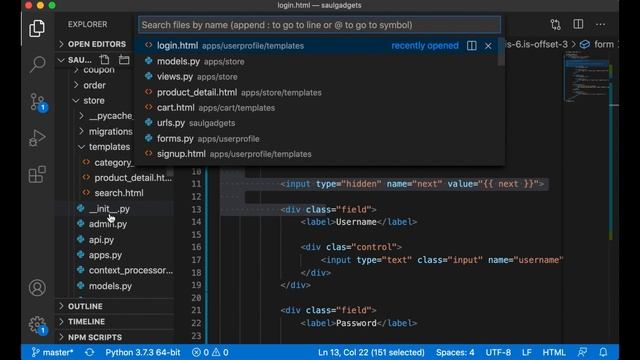Click errors and warnings count in status bar

click(x=210, y=352)
